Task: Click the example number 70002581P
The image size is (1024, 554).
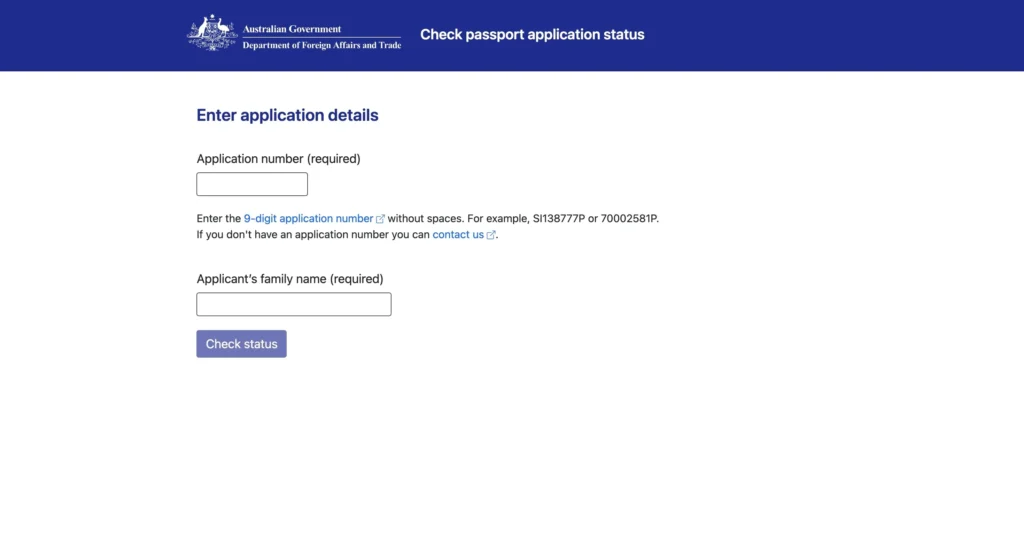Action: 629,218
